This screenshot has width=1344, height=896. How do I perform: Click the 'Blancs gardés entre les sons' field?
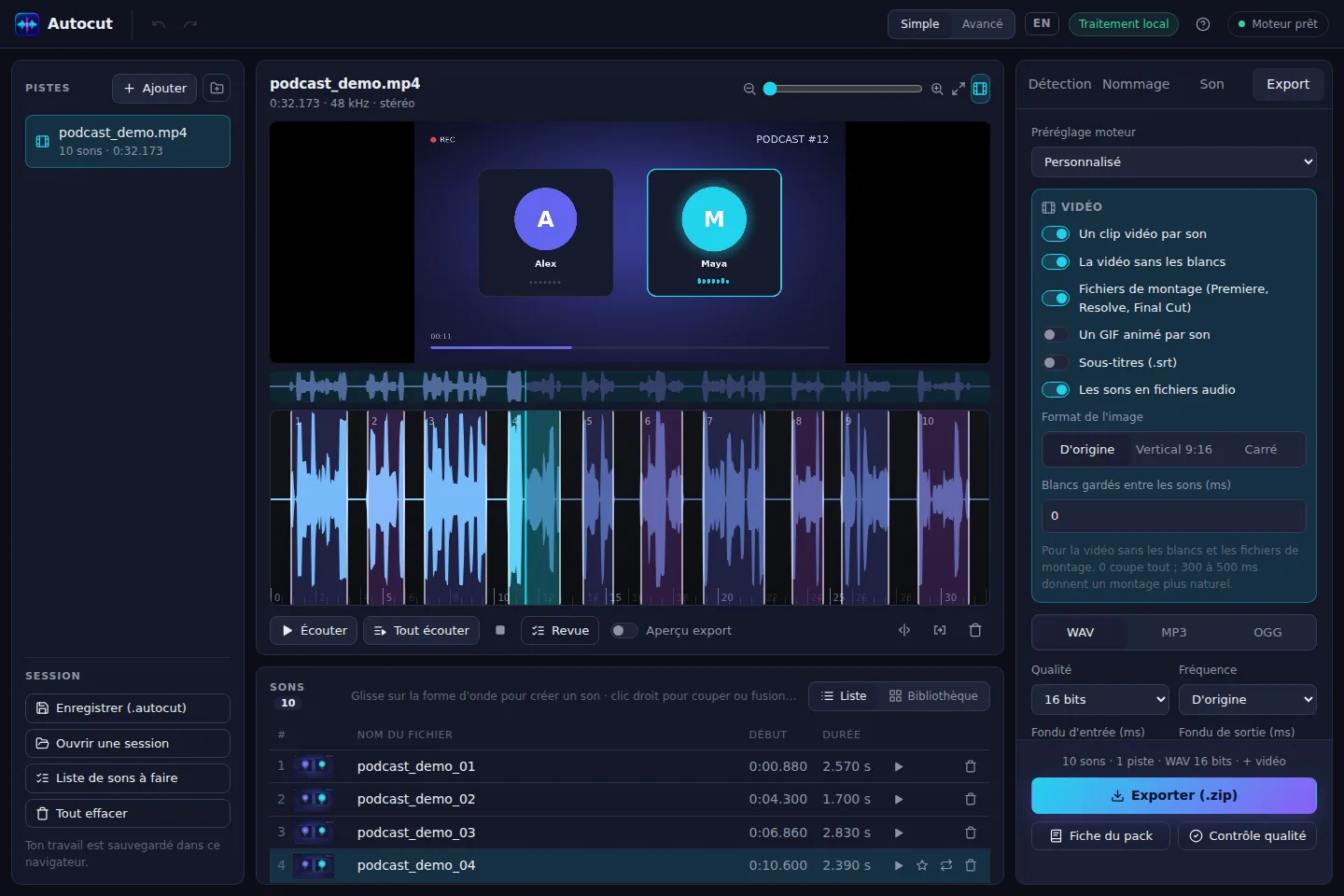click(1174, 516)
